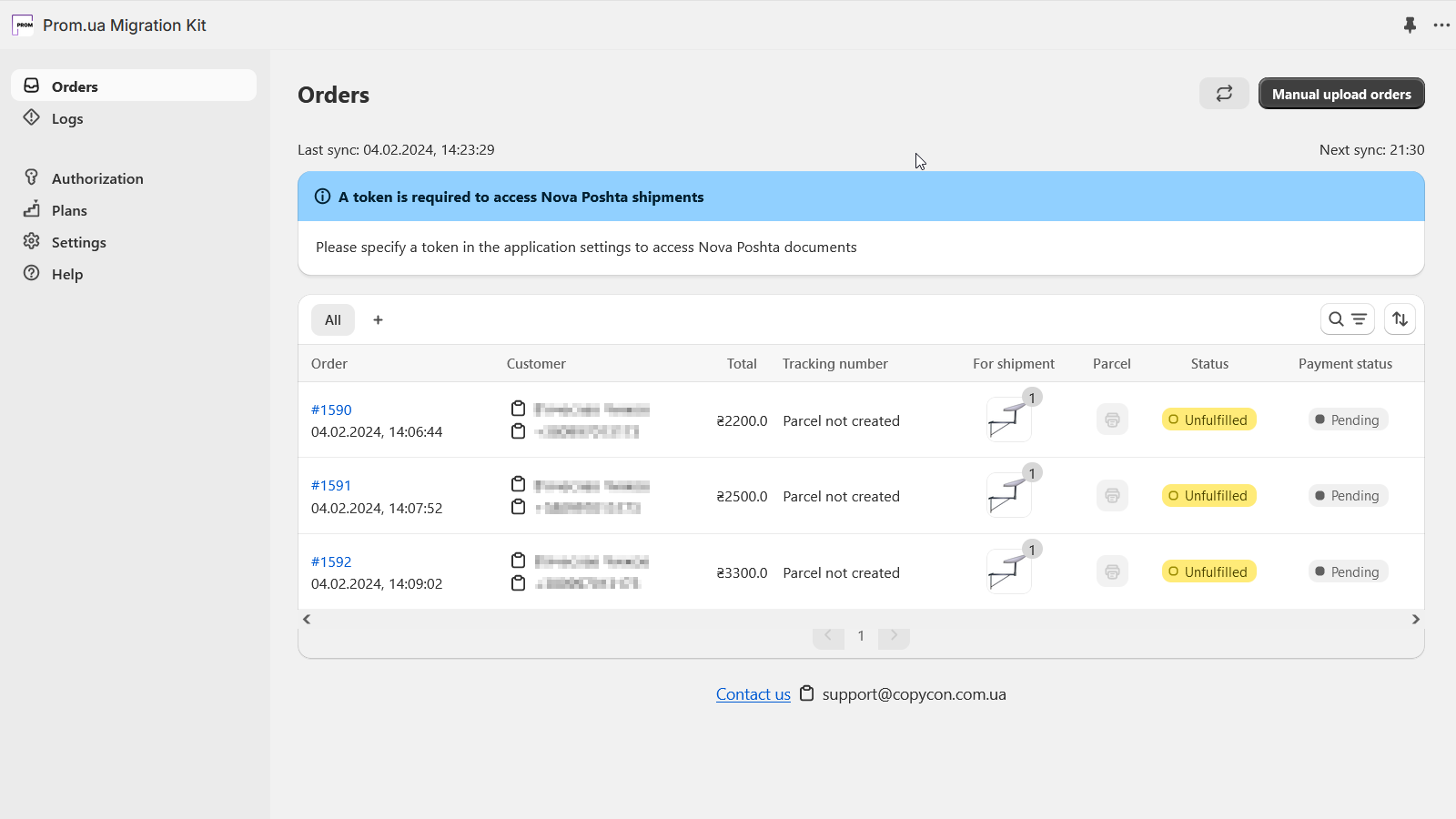Add a new view with plus button
The width and height of the screenshot is (1456, 819).
click(x=378, y=319)
